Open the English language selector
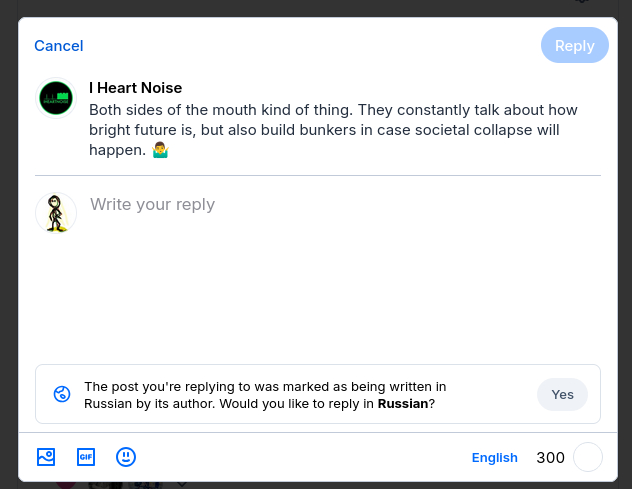 [494, 458]
